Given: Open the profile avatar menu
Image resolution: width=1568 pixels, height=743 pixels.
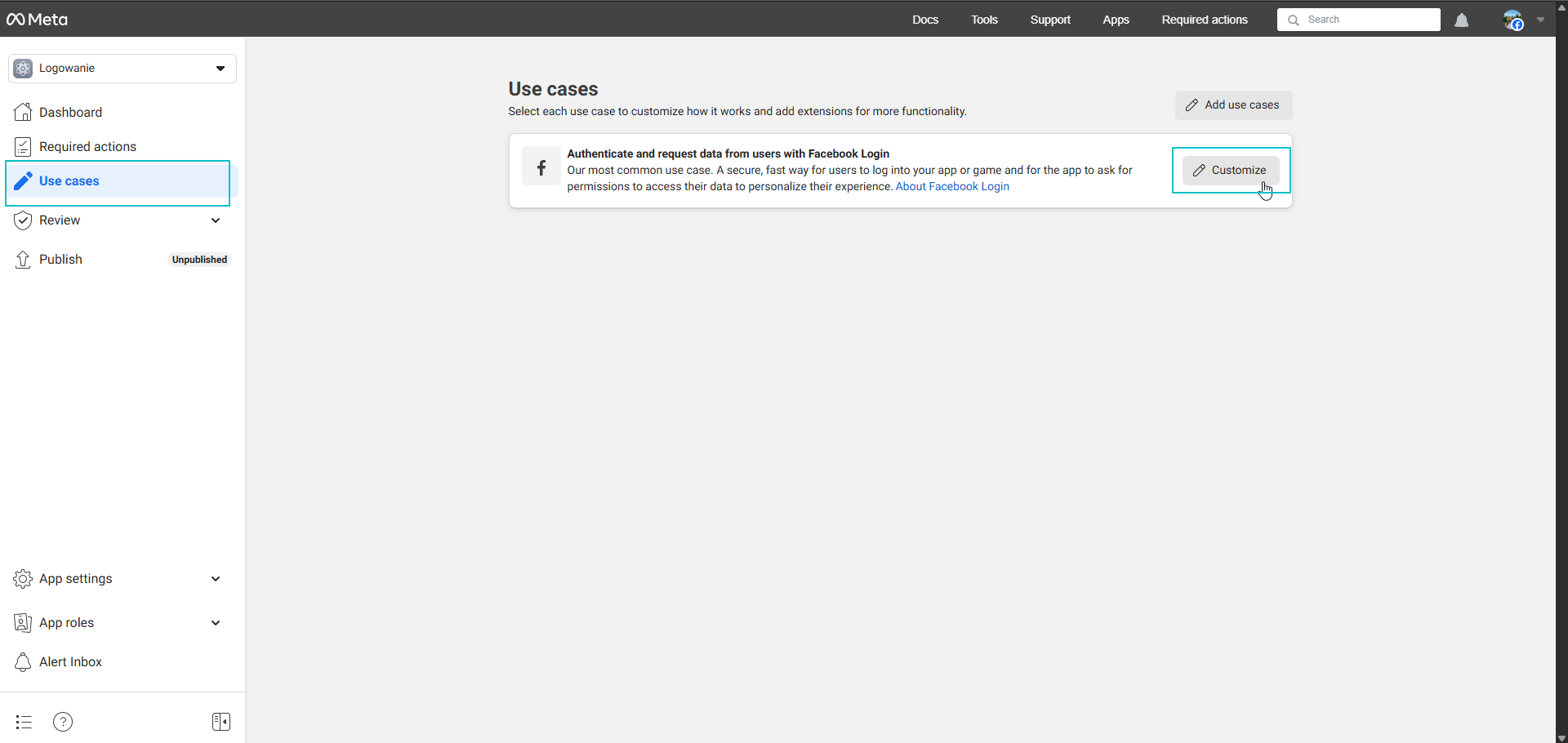Looking at the screenshot, I should (x=1513, y=20).
